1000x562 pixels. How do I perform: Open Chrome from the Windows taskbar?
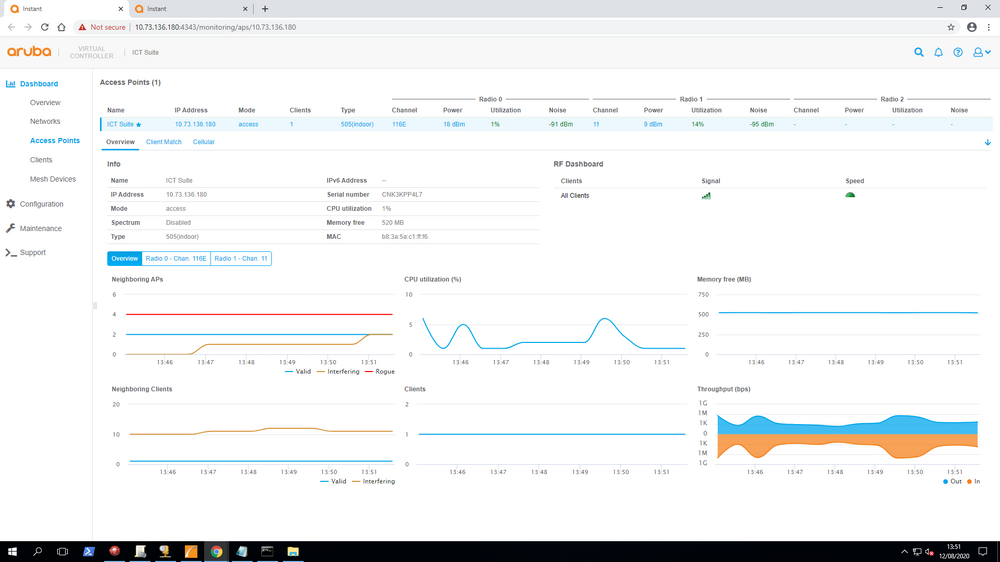click(216, 552)
